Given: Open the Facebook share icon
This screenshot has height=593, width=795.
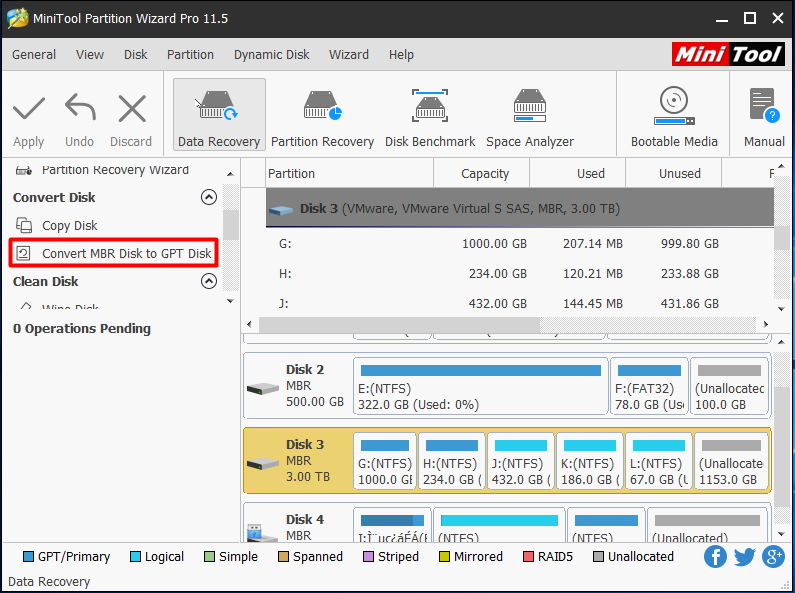Looking at the screenshot, I should pos(715,557).
